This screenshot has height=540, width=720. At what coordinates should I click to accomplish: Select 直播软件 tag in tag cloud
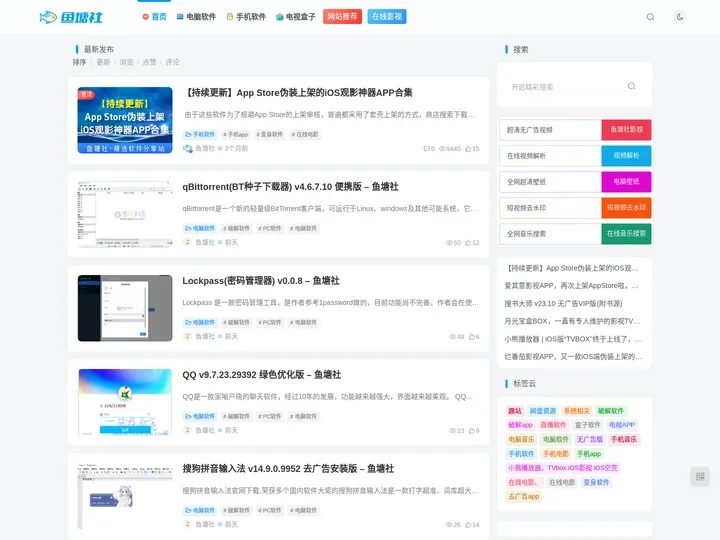point(553,425)
